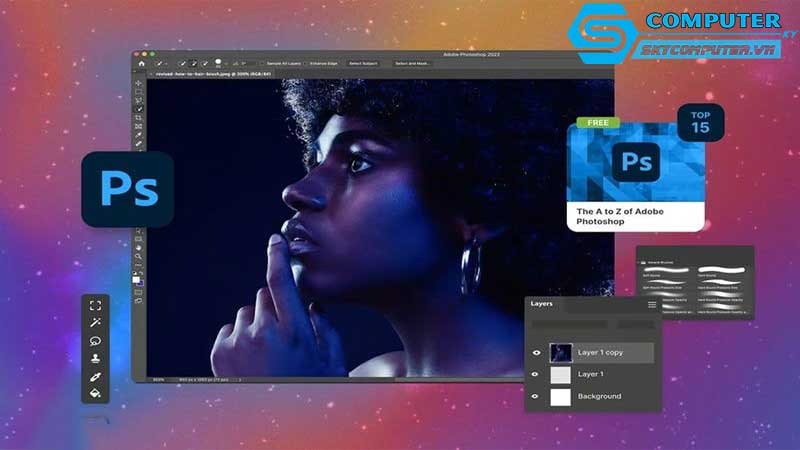Open the Layers panel hamburger menu
800x450 pixels.
tap(652, 304)
